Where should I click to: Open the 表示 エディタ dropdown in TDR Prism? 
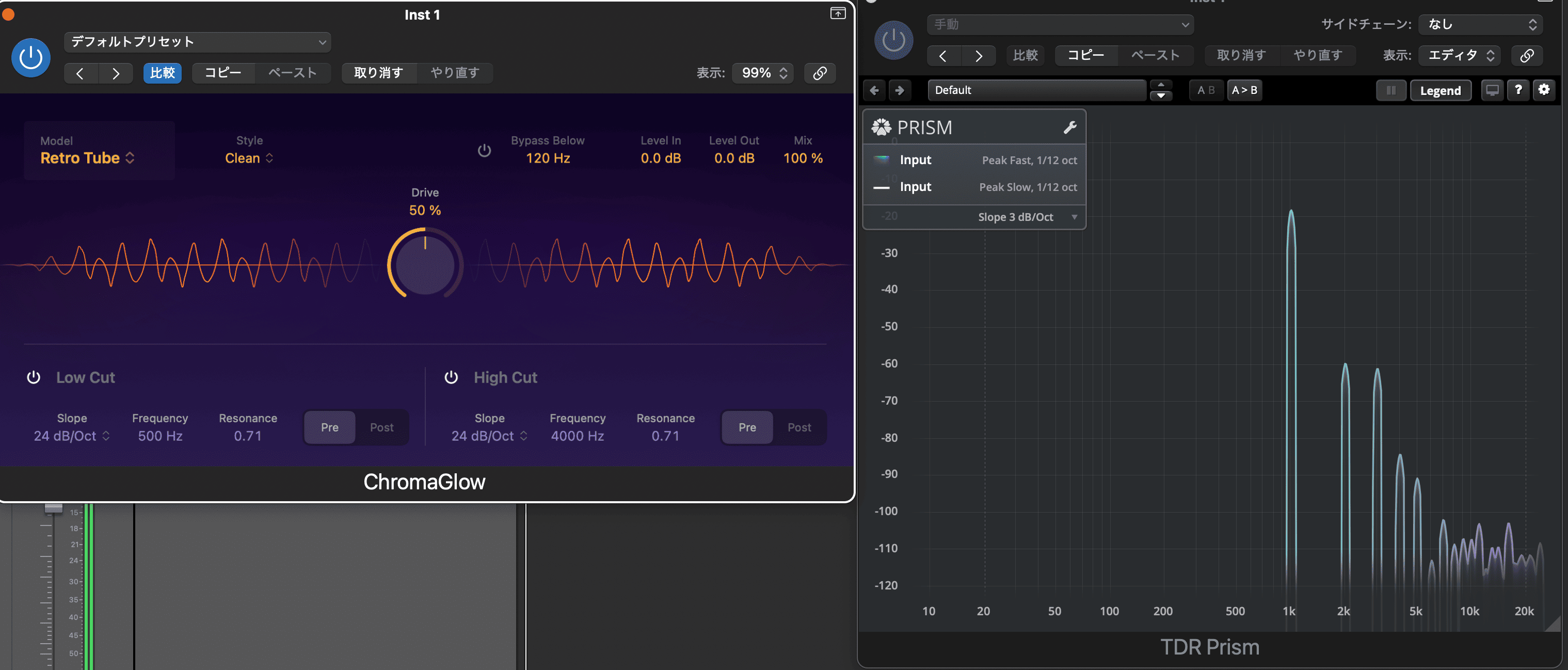point(1460,55)
